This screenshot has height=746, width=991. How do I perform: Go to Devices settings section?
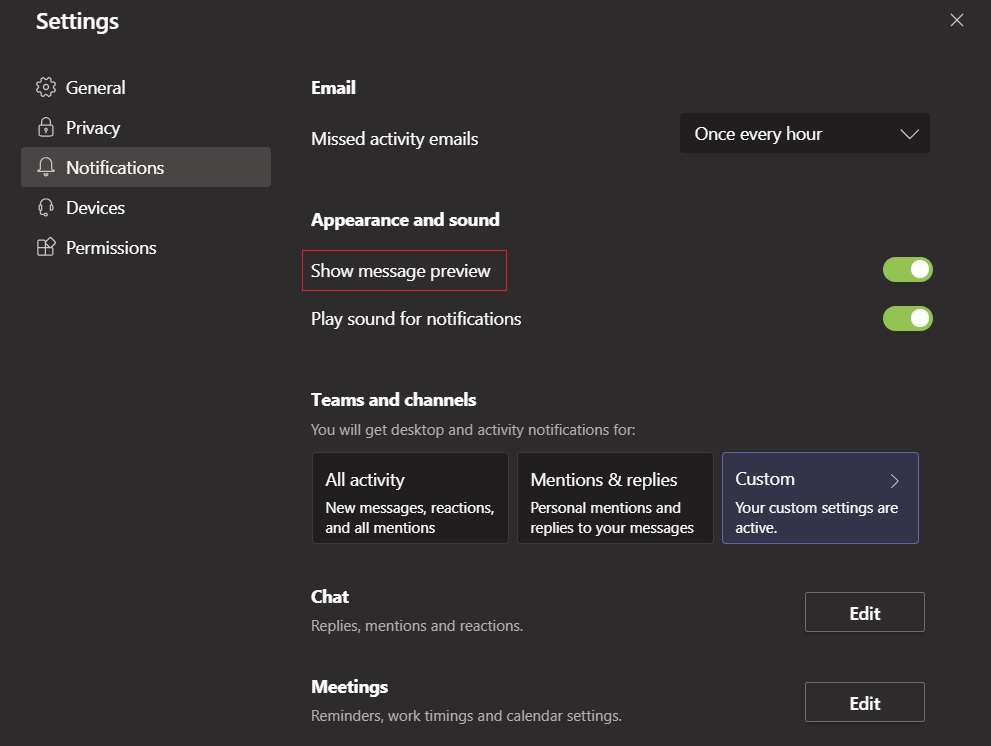(95, 208)
